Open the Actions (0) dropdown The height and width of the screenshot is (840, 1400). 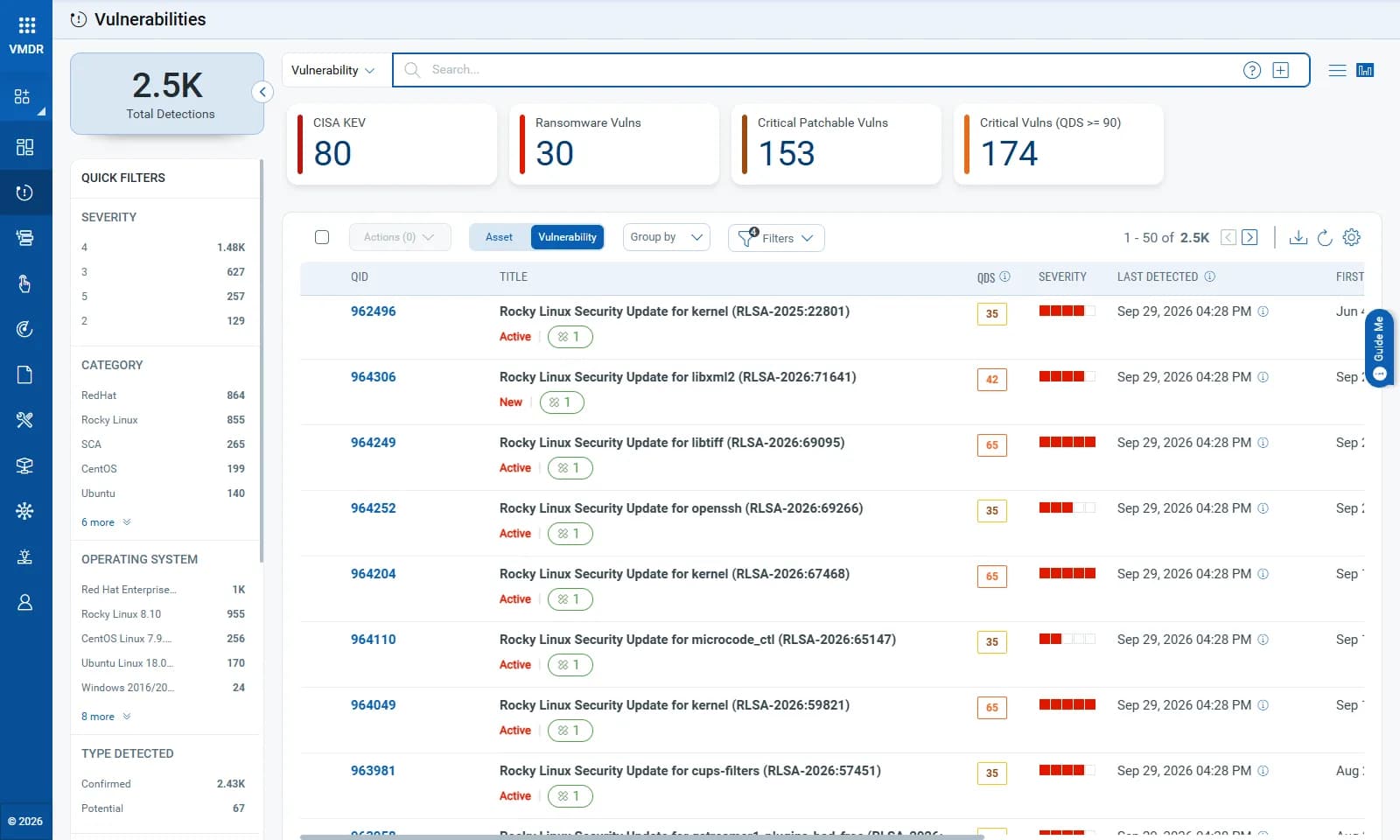[400, 237]
